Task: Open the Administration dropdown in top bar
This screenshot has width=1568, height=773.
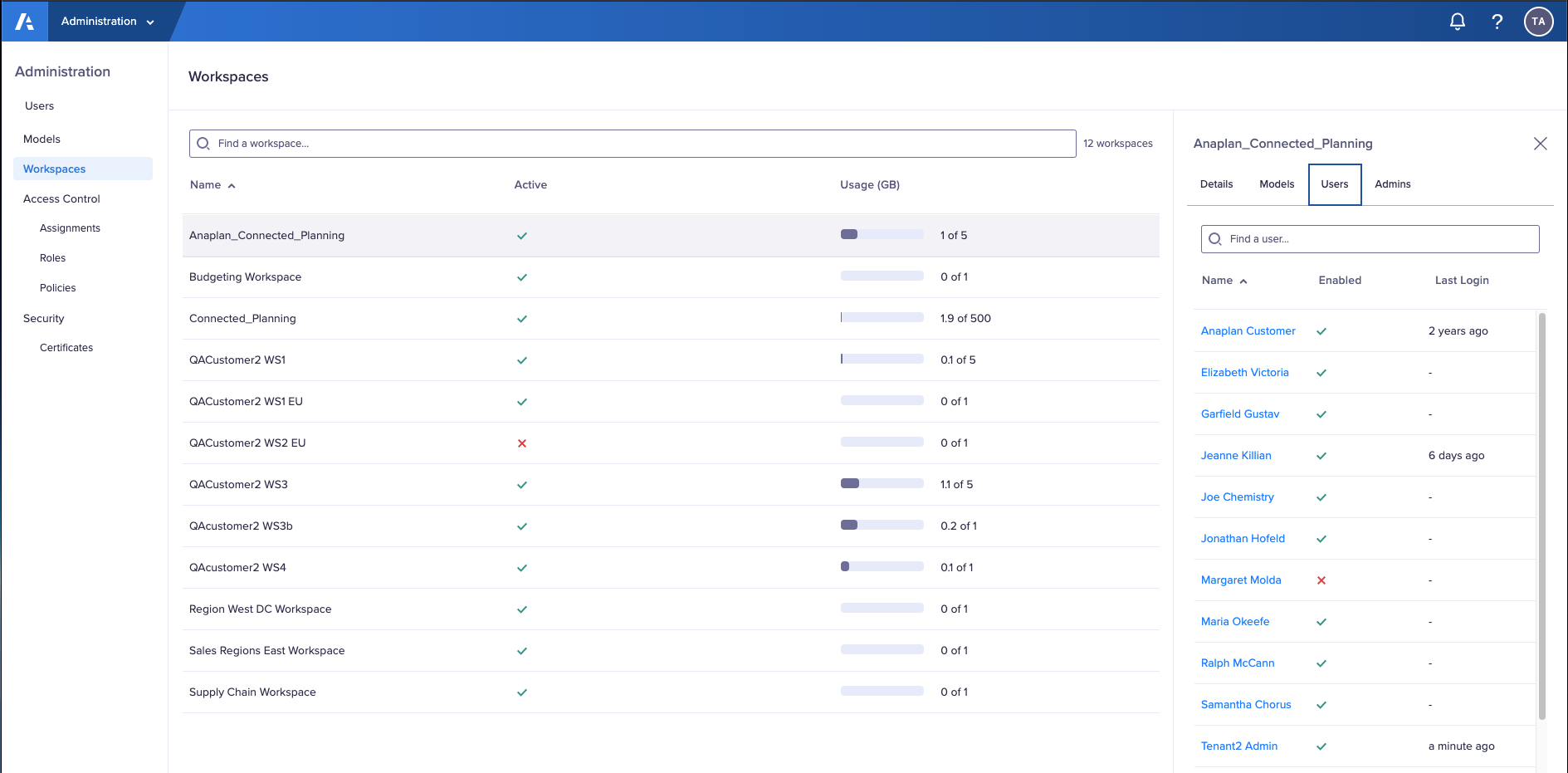Action: click(x=108, y=22)
